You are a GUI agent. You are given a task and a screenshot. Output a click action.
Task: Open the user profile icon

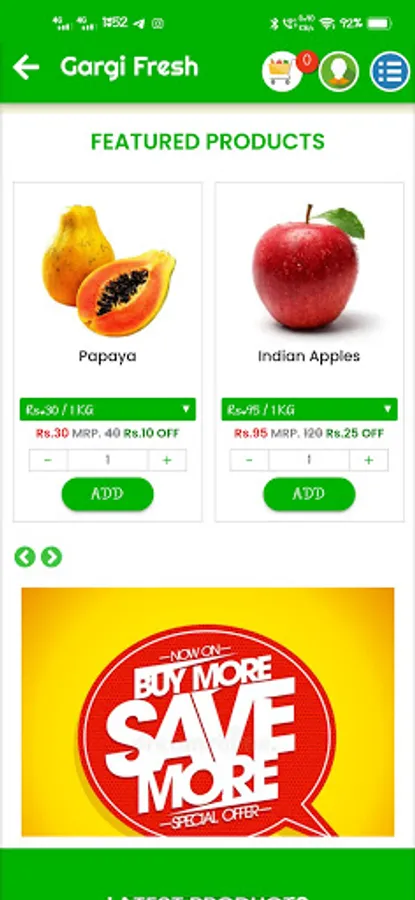click(339, 72)
